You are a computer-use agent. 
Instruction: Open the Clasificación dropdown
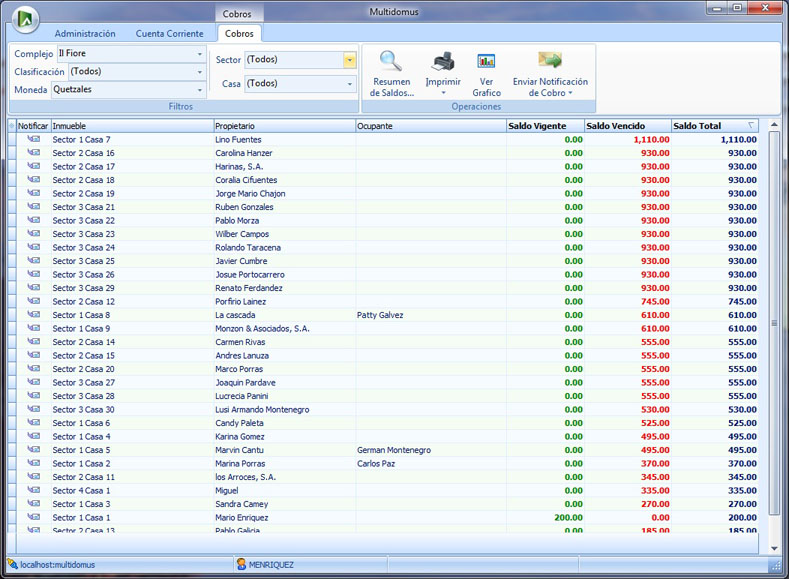click(200, 72)
